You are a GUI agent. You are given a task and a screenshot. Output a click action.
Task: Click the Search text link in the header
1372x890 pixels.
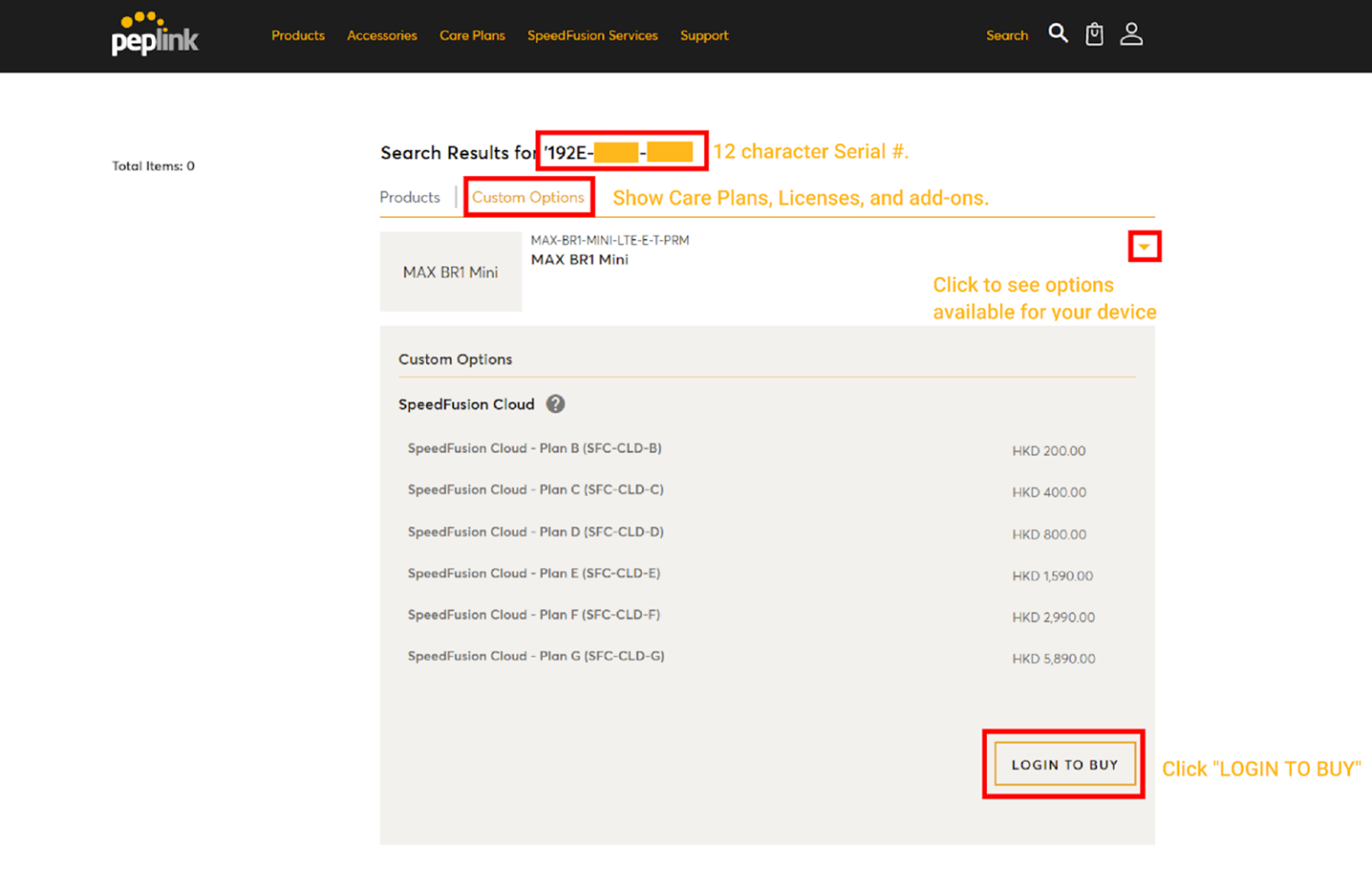(x=1007, y=36)
